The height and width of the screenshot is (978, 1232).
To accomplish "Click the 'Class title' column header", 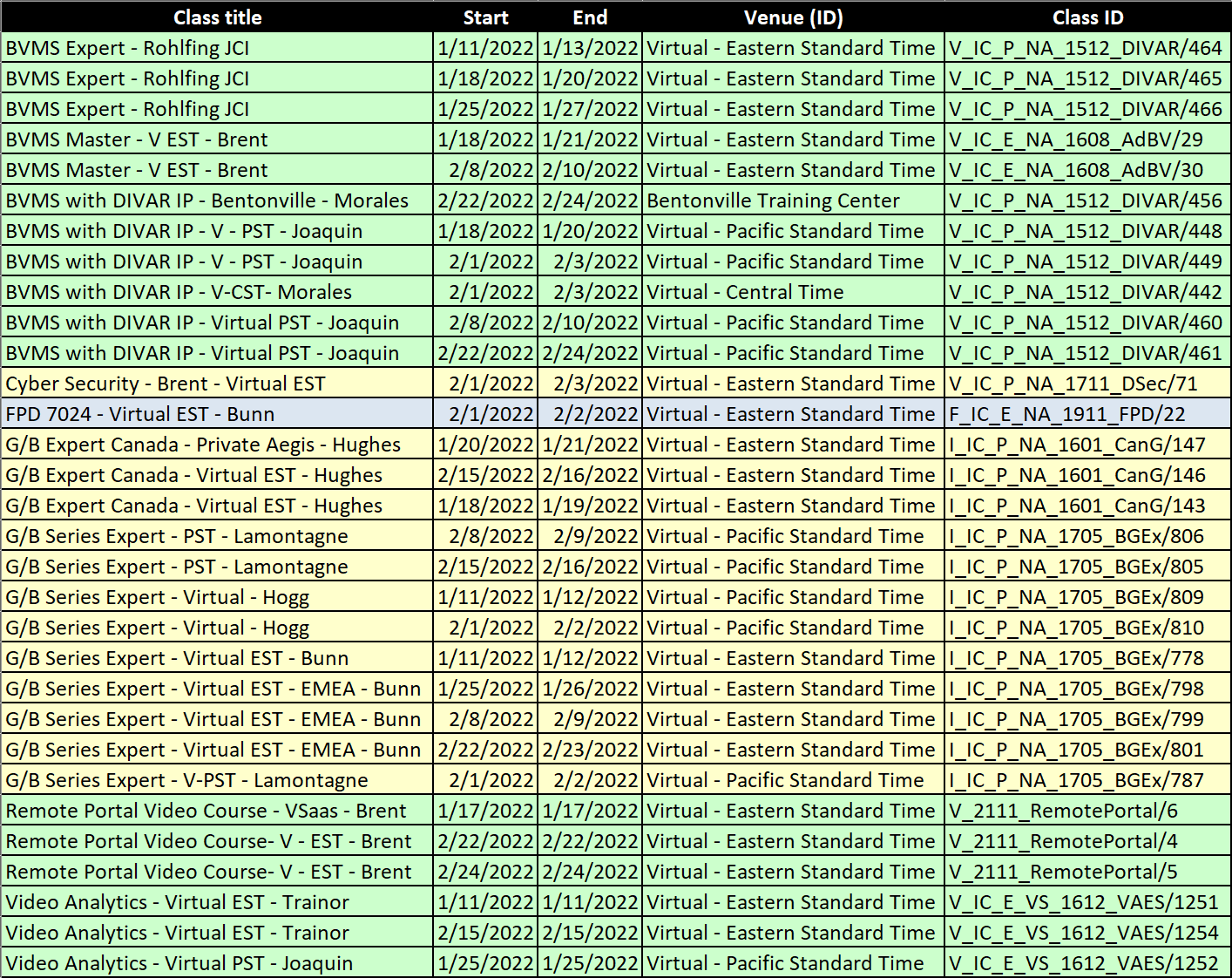I will pos(217,17).
